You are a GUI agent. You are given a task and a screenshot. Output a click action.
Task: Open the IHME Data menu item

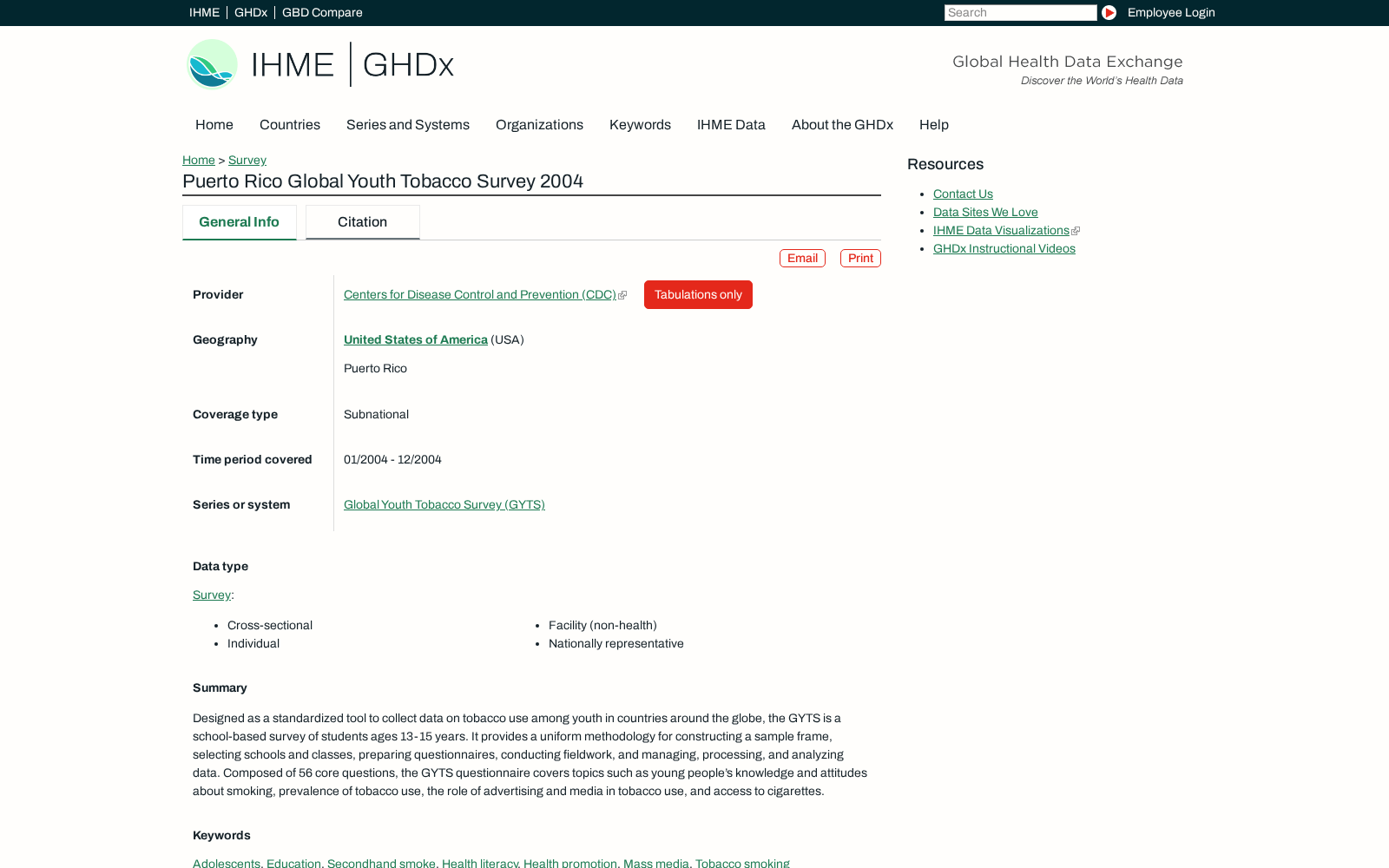[x=731, y=125]
